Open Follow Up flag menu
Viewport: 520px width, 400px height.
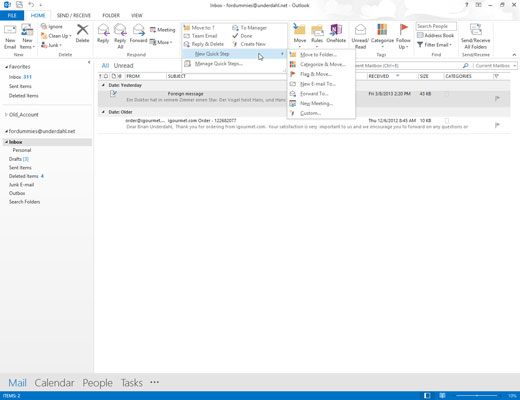pos(403,37)
